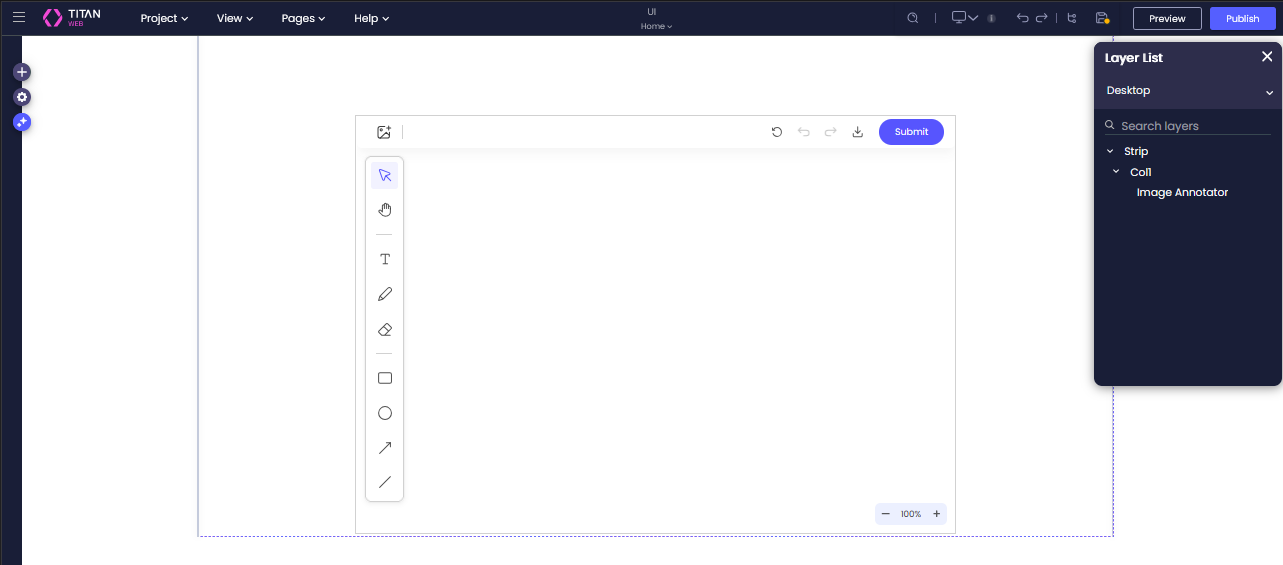Open the Pages menu

pyautogui.click(x=303, y=18)
